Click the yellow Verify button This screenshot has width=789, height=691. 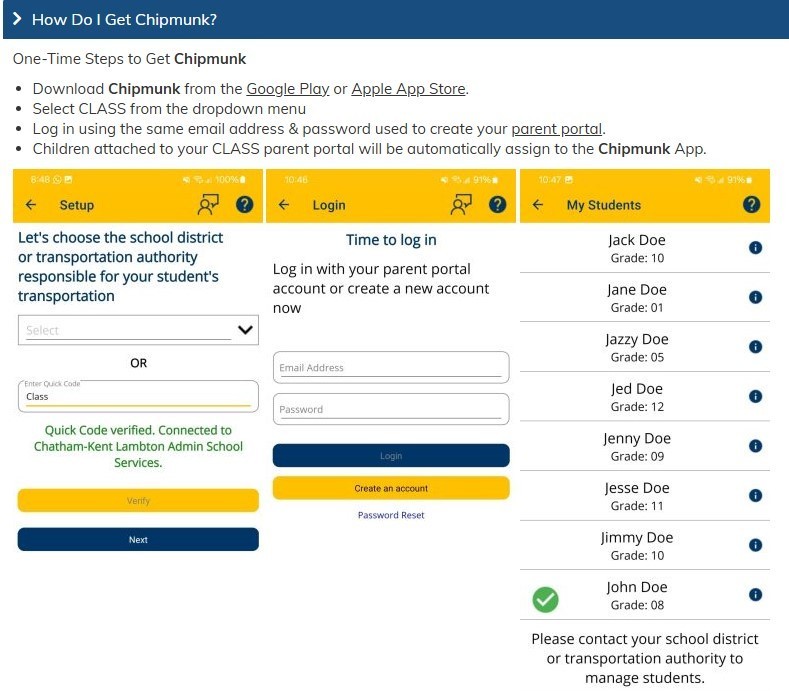138,501
